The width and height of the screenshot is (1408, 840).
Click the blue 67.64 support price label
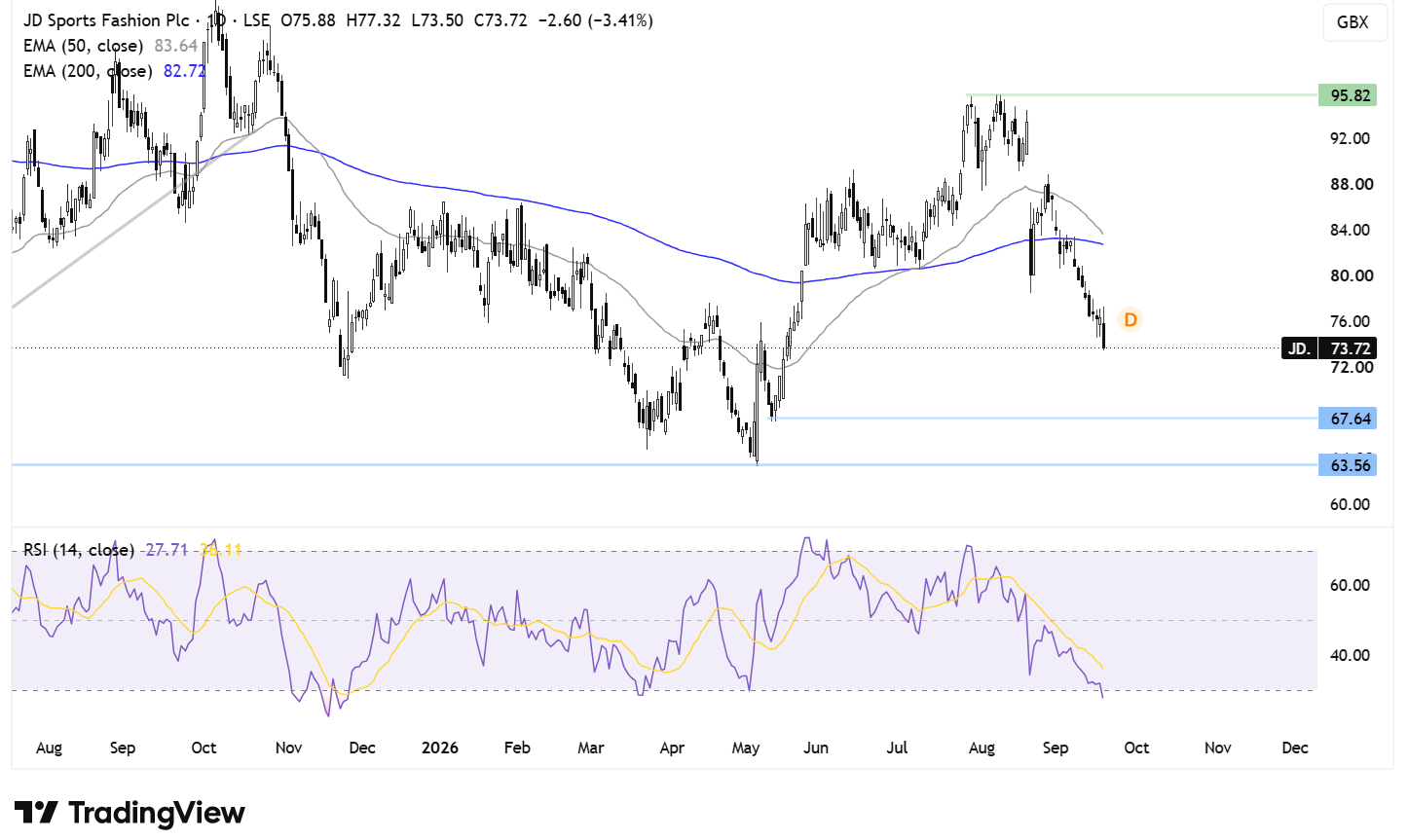coord(1348,419)
